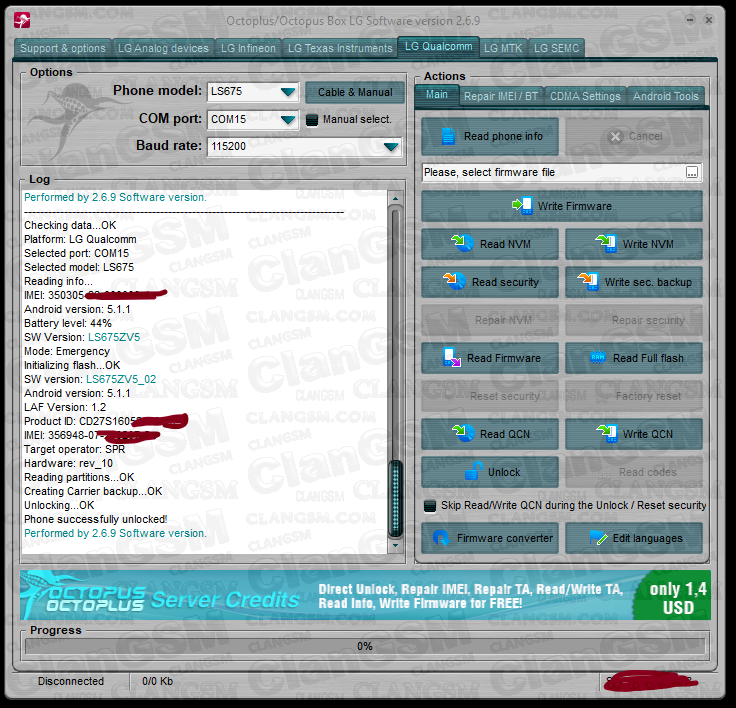The image size is (736, 708).
Task: Click the Write QCN phone icon
Action: (607, 433)
